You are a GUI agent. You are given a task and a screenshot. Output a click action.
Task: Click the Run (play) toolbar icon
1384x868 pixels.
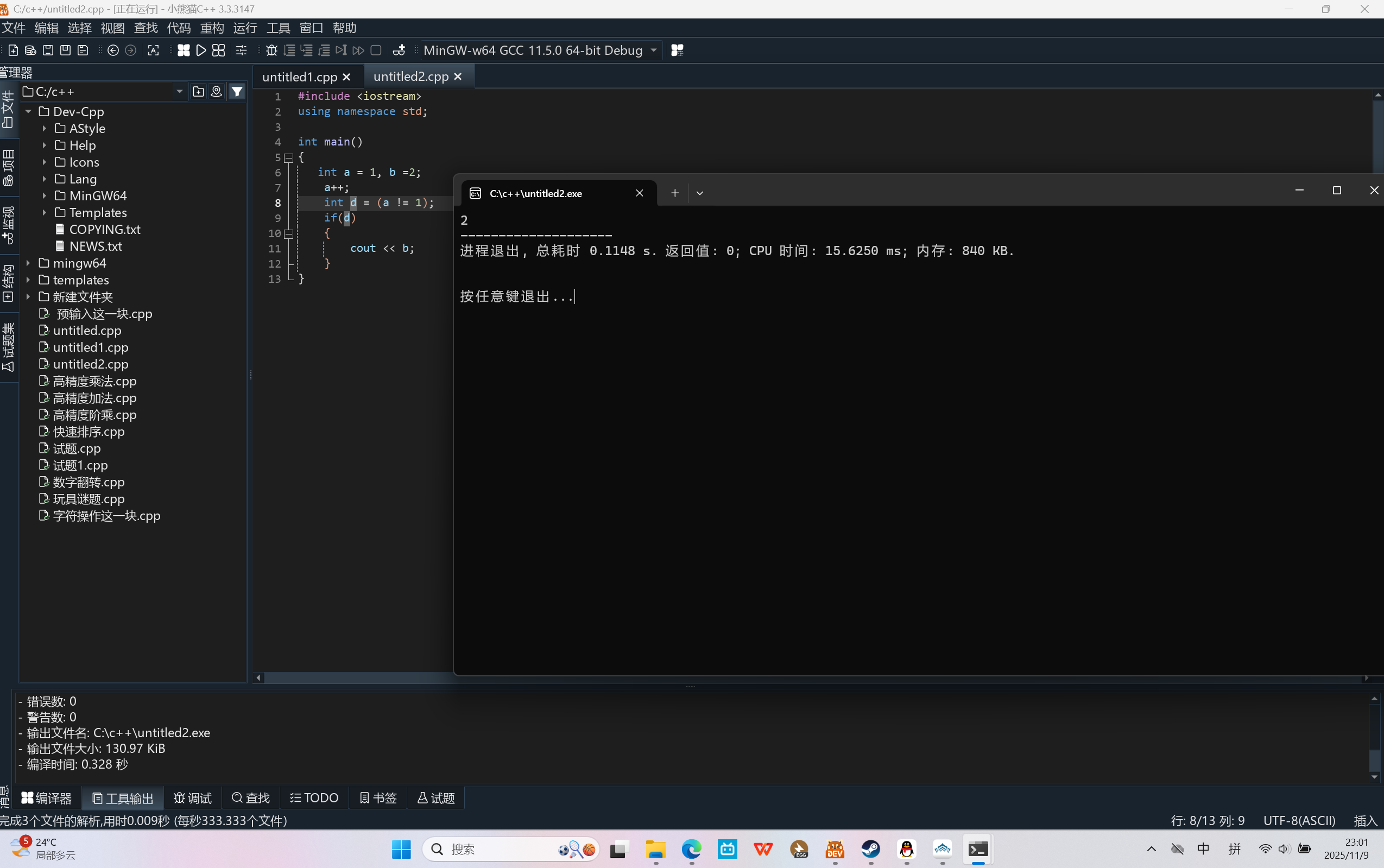pos(201,50)
